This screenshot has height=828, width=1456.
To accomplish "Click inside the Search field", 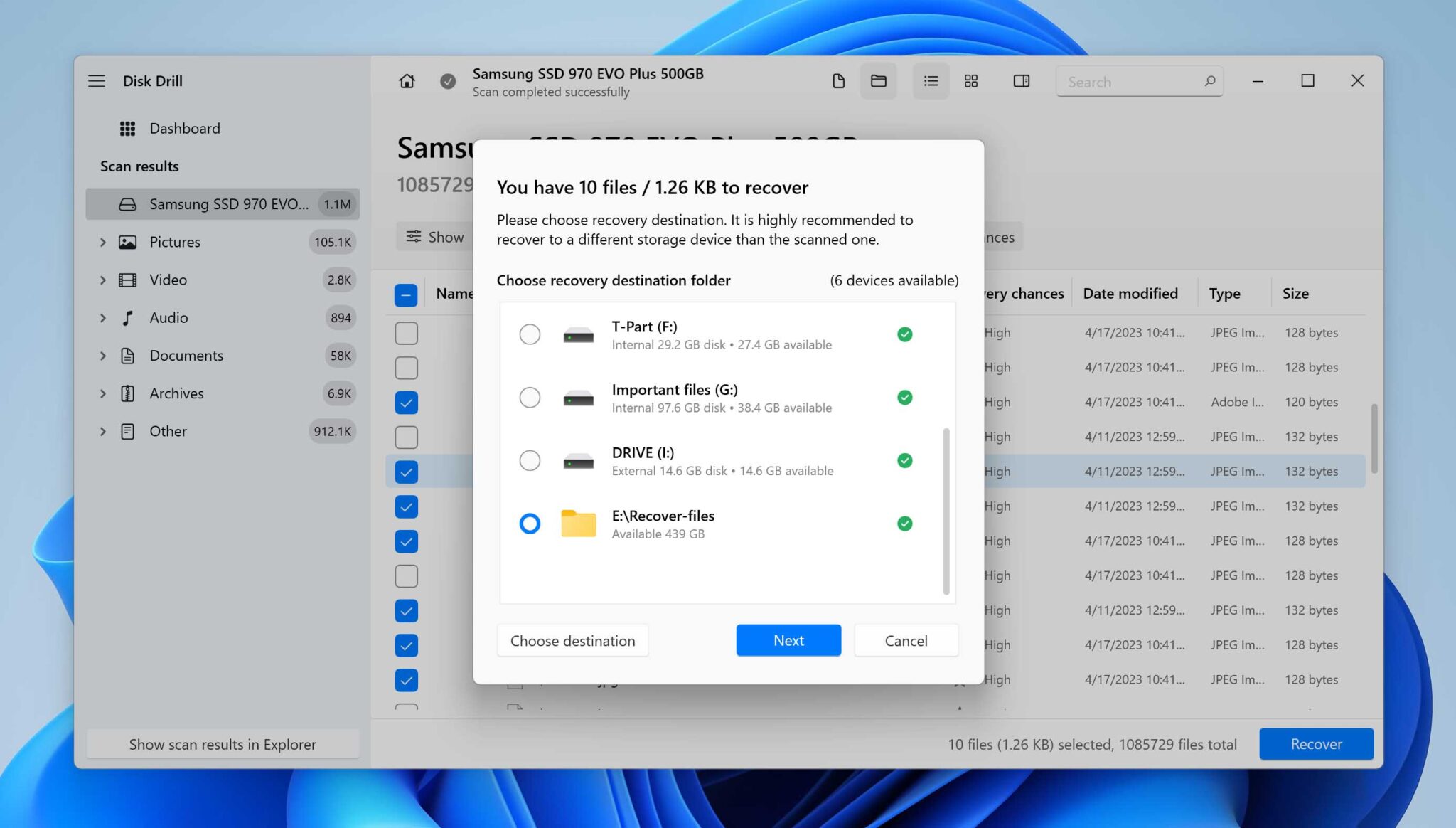I will (x=1123, y=82).
